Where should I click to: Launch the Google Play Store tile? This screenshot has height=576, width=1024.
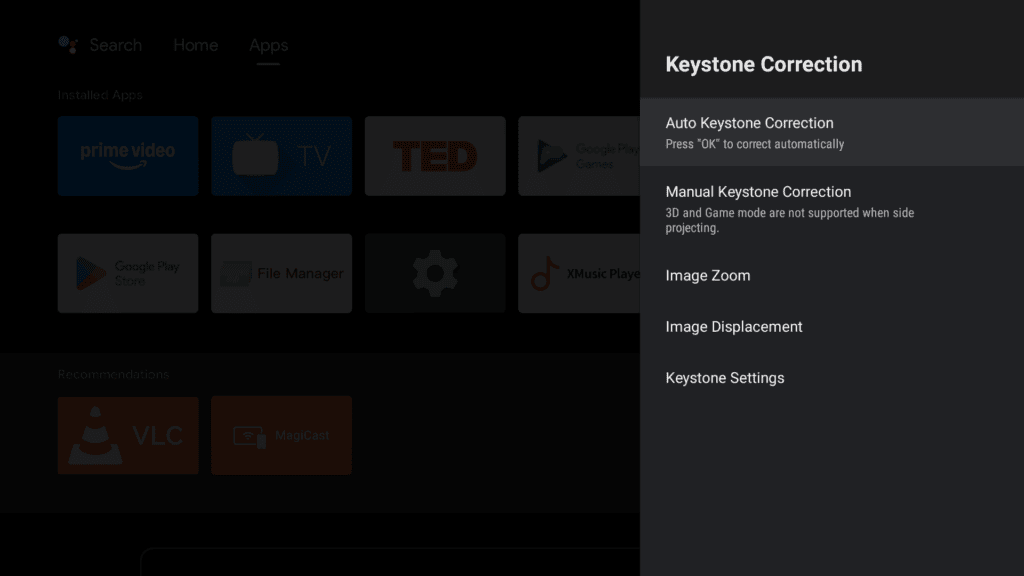point(128,273)
